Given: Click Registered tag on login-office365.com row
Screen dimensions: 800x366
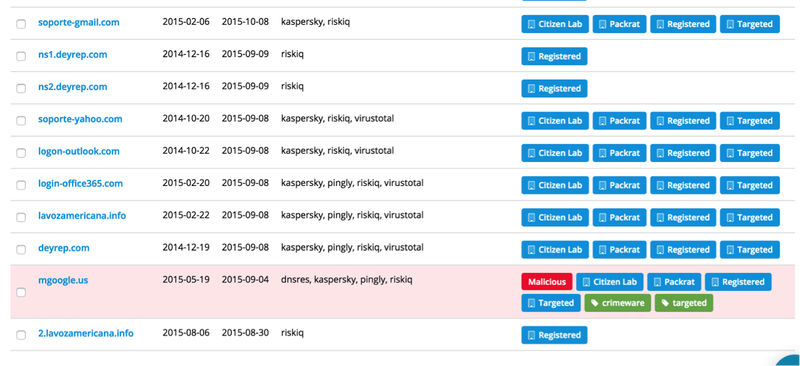Looking at the screenshot, I should coord(683,185).
